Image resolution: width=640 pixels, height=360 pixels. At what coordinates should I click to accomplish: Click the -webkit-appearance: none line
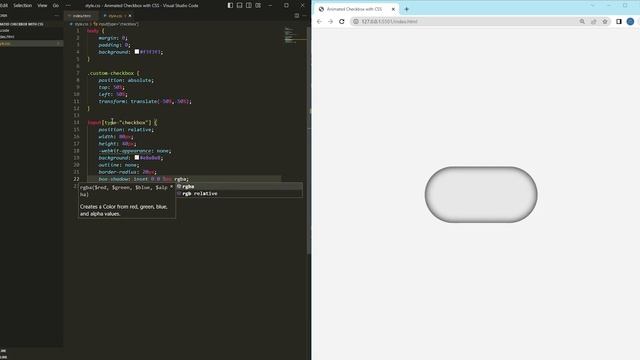(x=135, y=151)
